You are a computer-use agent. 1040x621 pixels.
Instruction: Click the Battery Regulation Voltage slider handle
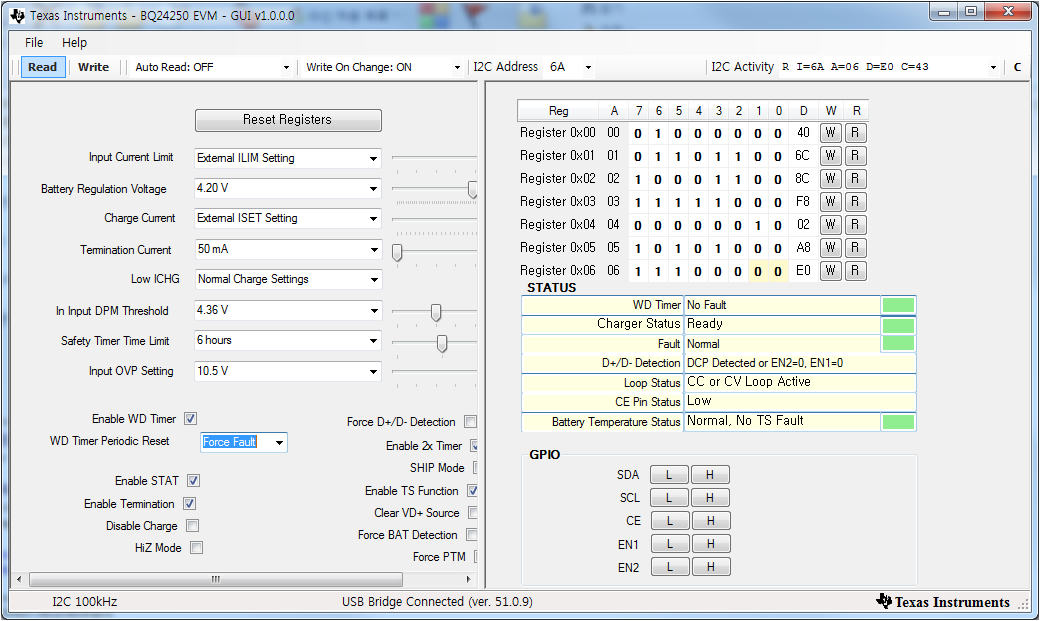pyautogui.click(x=472, y=189)
